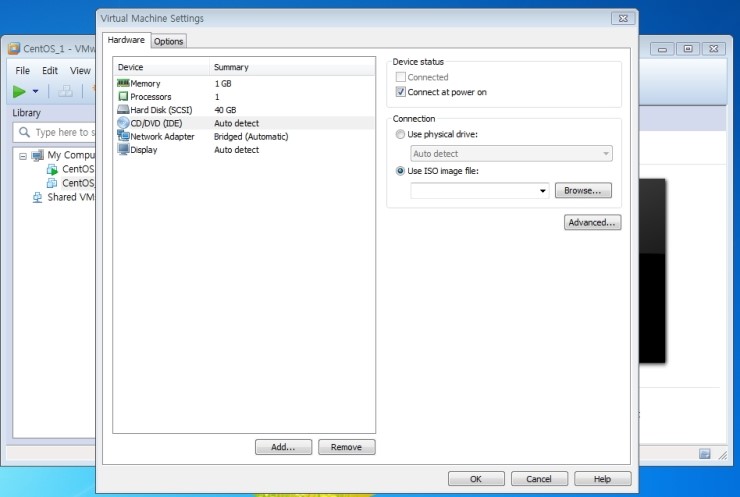
Task: Select the Processors row label
Action: point(151,97)
